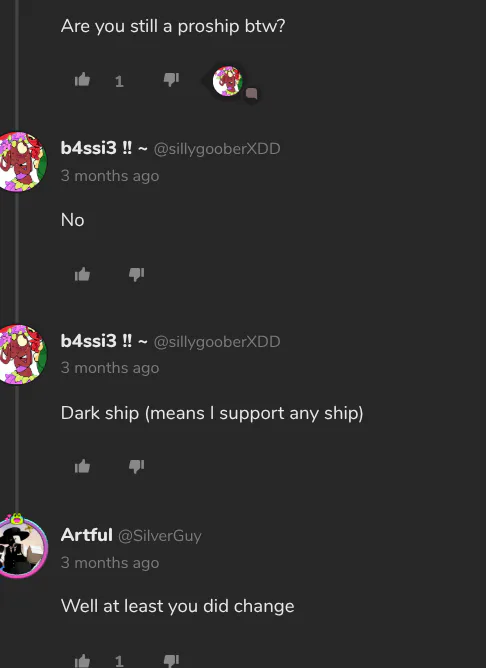Dislike the "Are you still a proship" comment

tap(171, 80)
